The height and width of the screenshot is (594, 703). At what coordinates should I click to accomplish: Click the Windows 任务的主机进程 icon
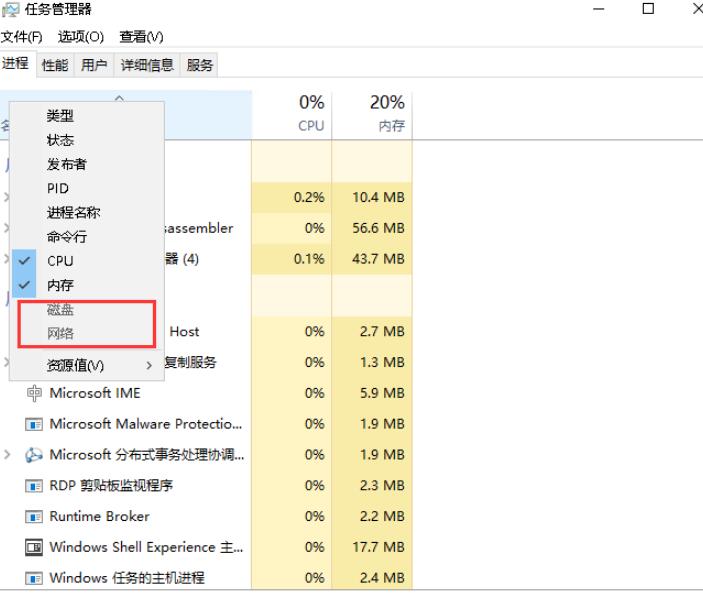click(x=34, y=578)
